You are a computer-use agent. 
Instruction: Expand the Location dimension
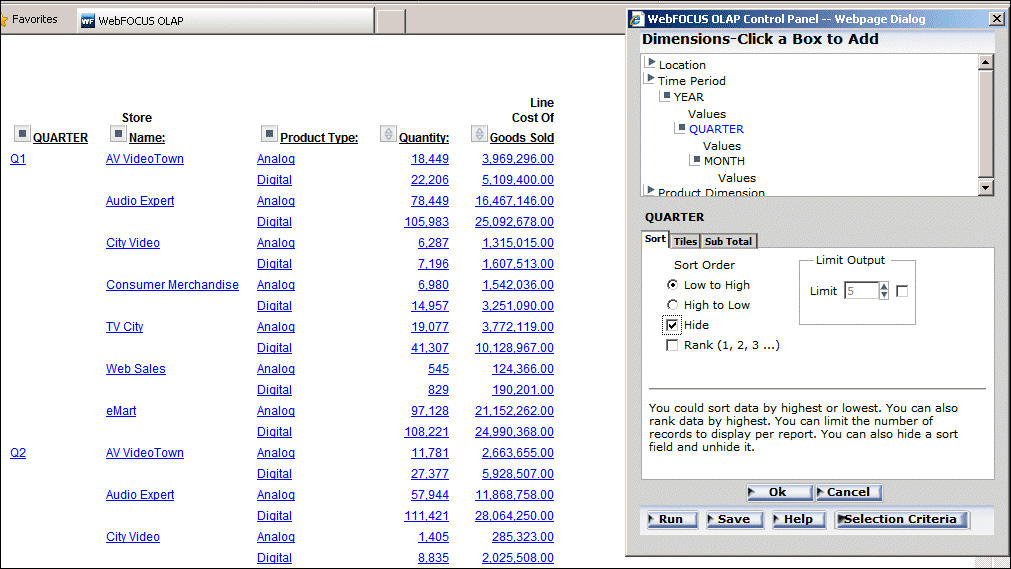651,63
